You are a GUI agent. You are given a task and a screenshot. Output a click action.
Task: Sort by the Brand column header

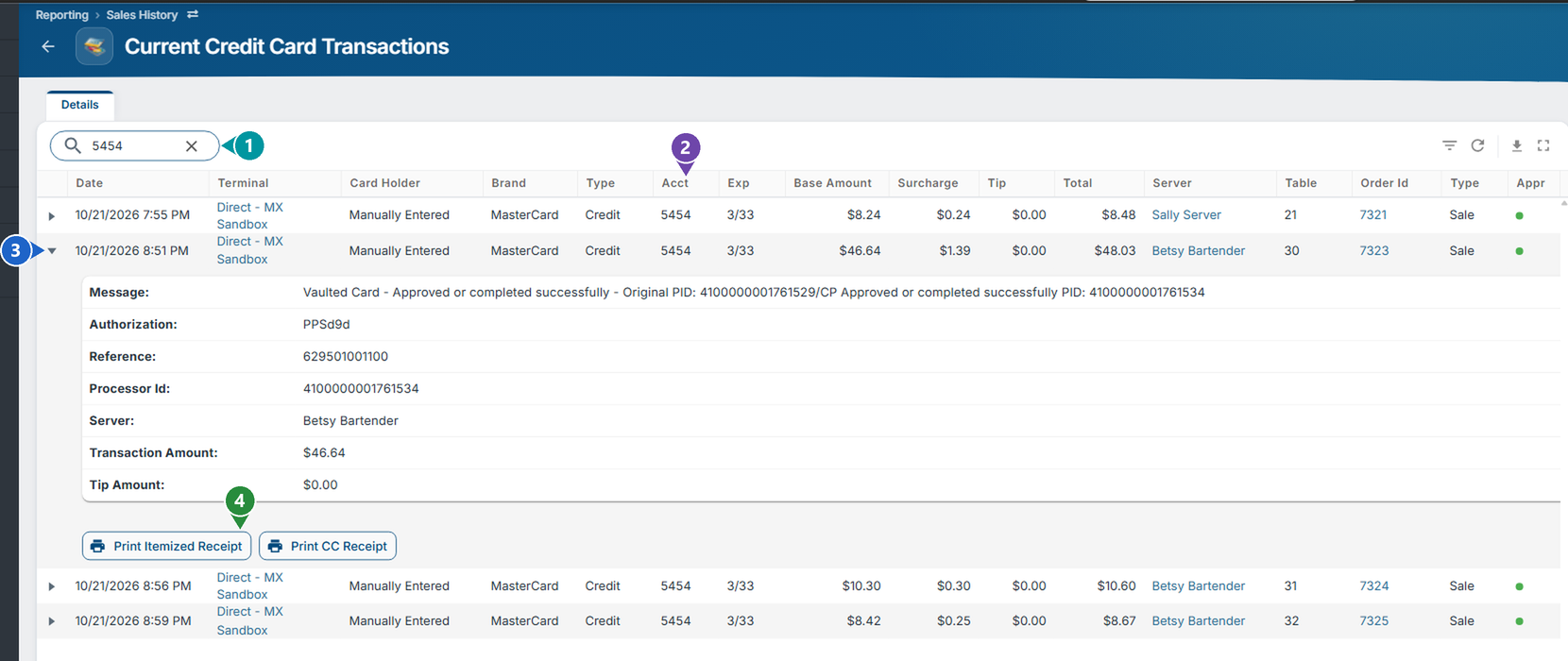[508, 183]
